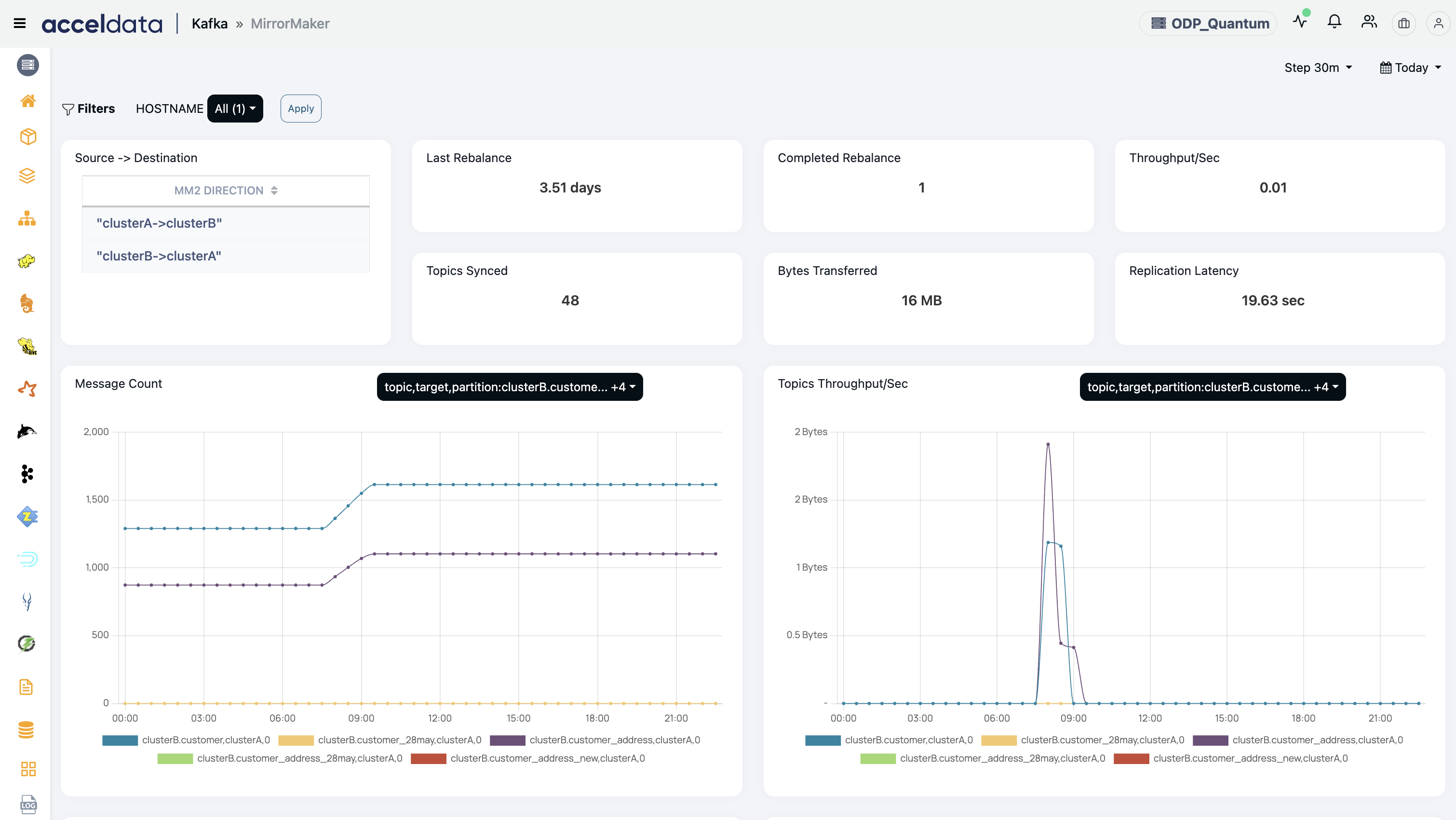This screenshot has width=1456, height=820.
Task: Open the hamburger navigation menu
Action: pyautogui.click(x=20, y=23)
